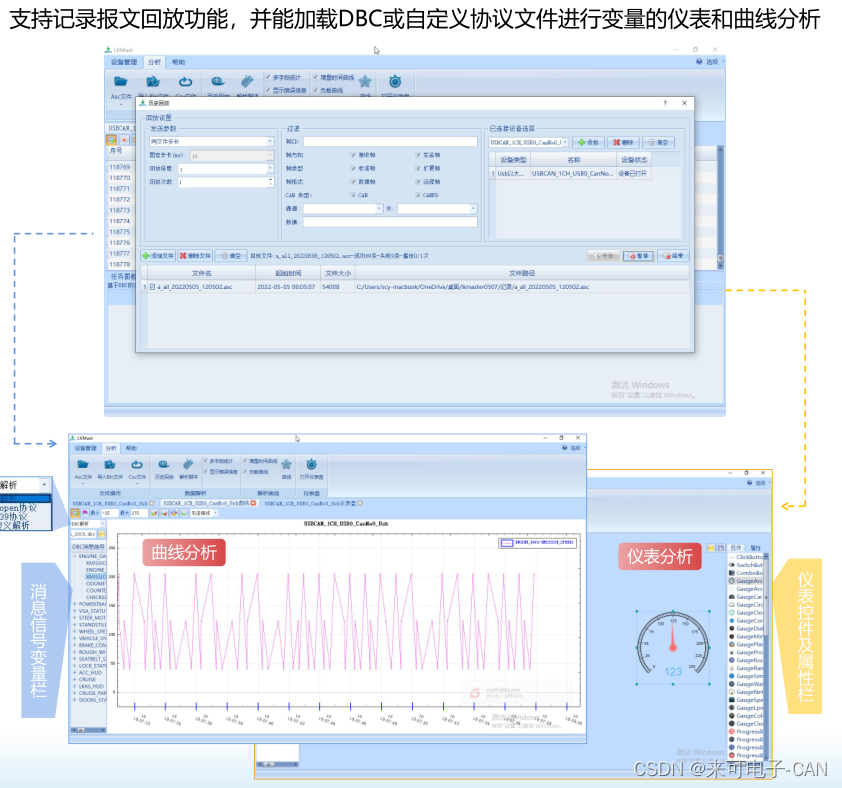Click 添加 device button in playback dialog
842x788 pixels.
pyautogui.click(x=589, y=142)
